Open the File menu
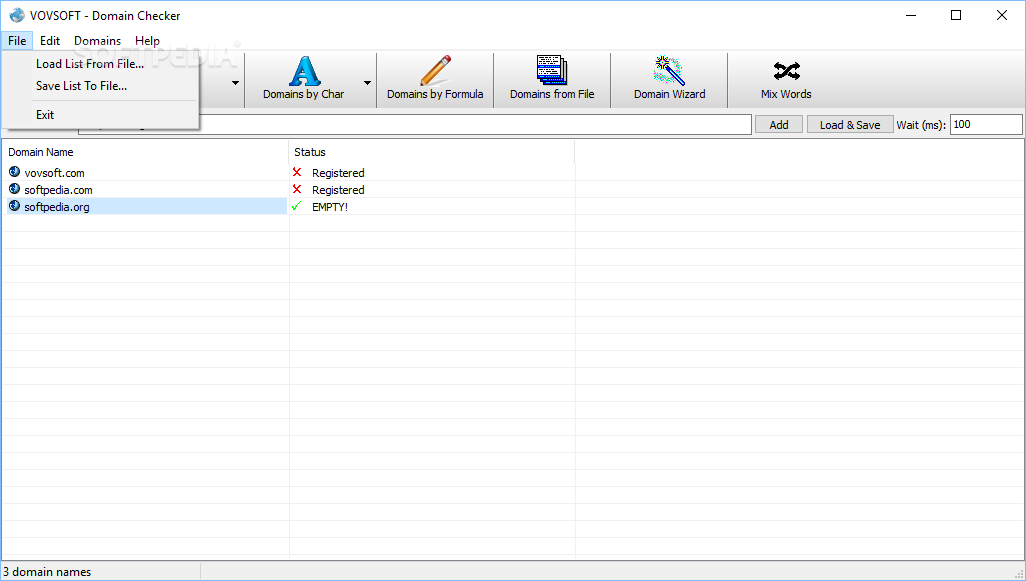The image size is (1026, 581). click(x=17, y=41)
